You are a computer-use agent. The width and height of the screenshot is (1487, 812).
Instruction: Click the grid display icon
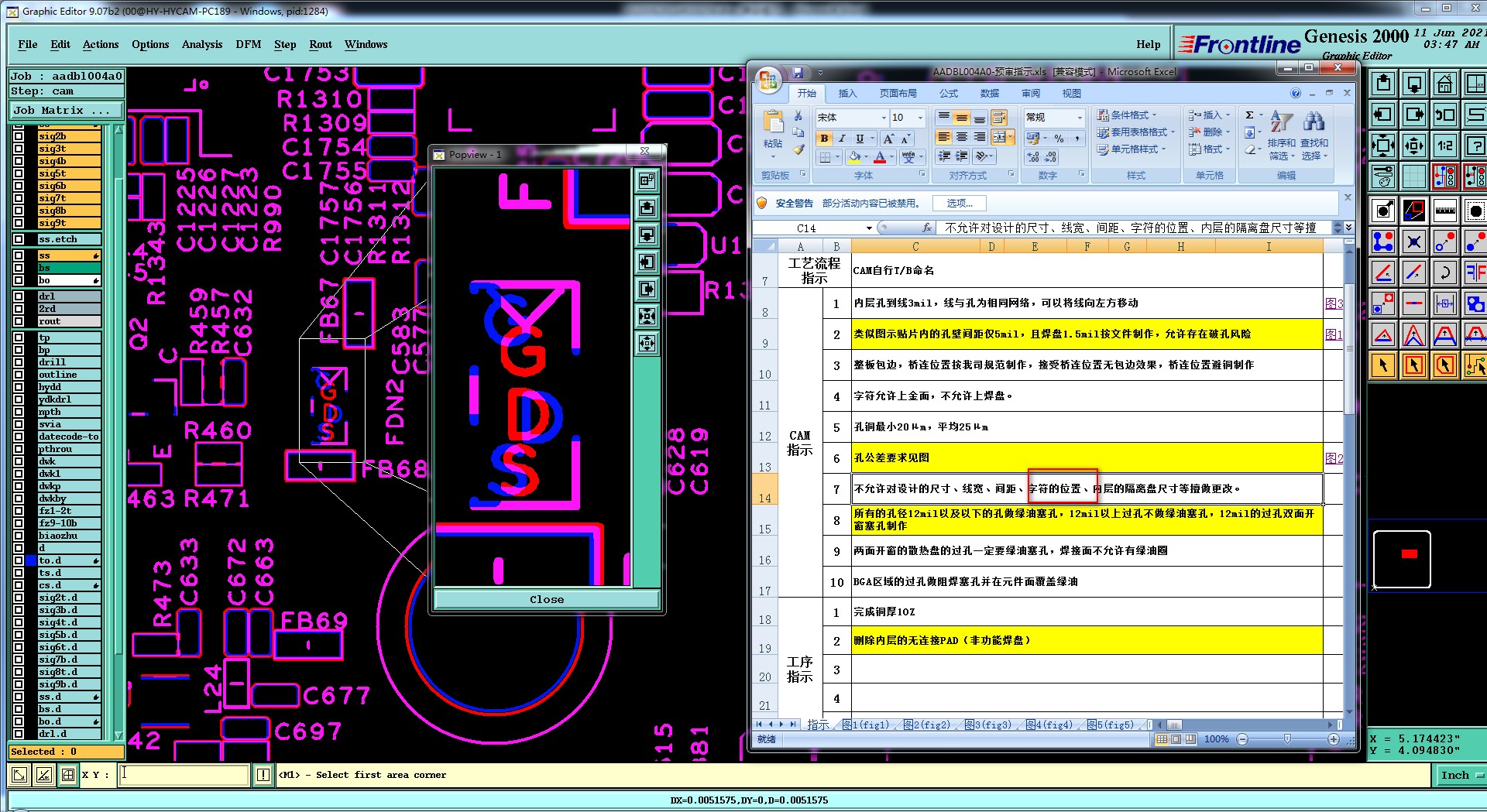point(1414,176)
